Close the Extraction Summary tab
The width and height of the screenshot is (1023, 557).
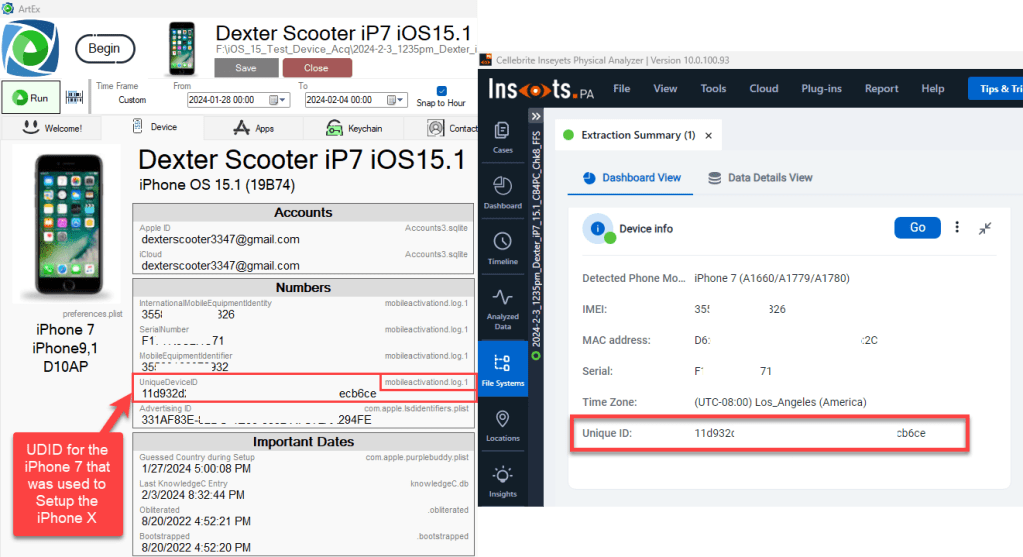tap(709, 135)
